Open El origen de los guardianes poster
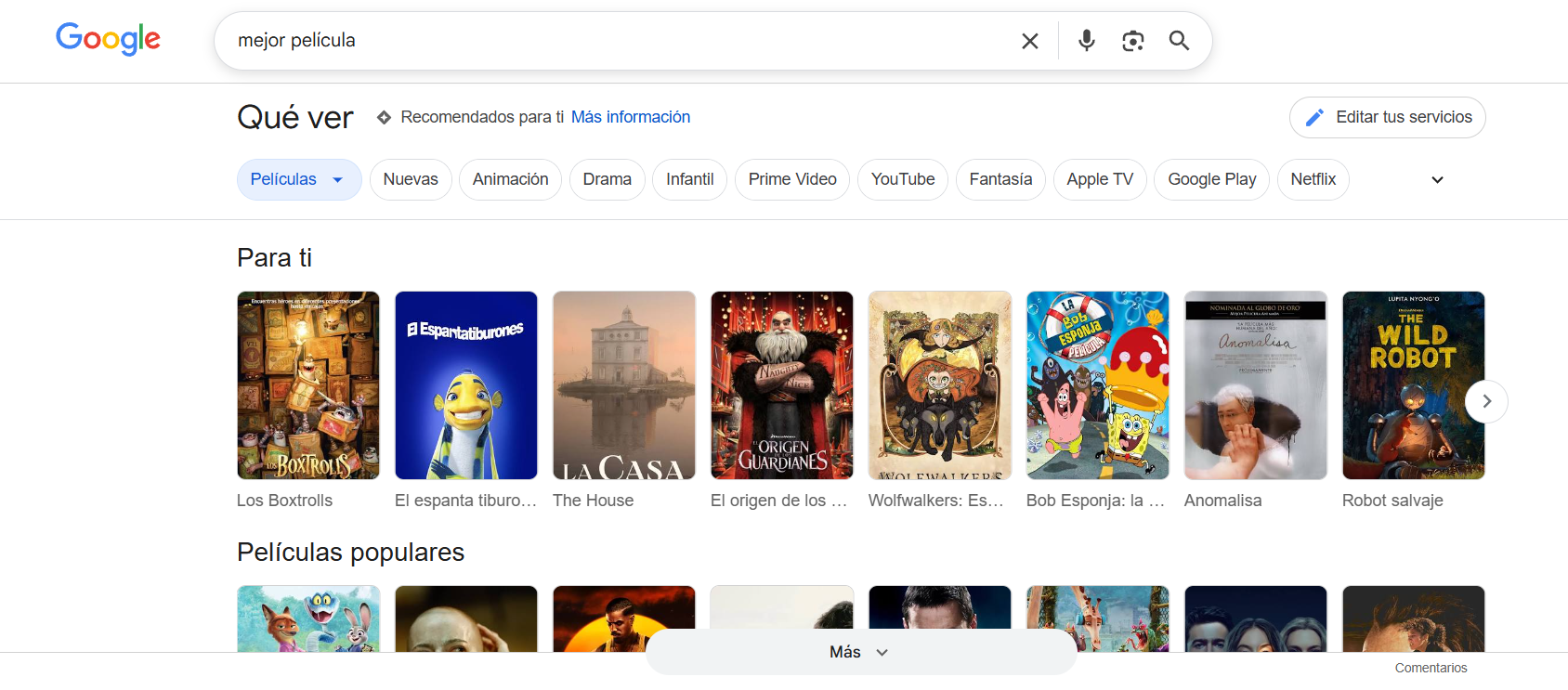This screenshot has height=690, width=1568. click(782, 385)
